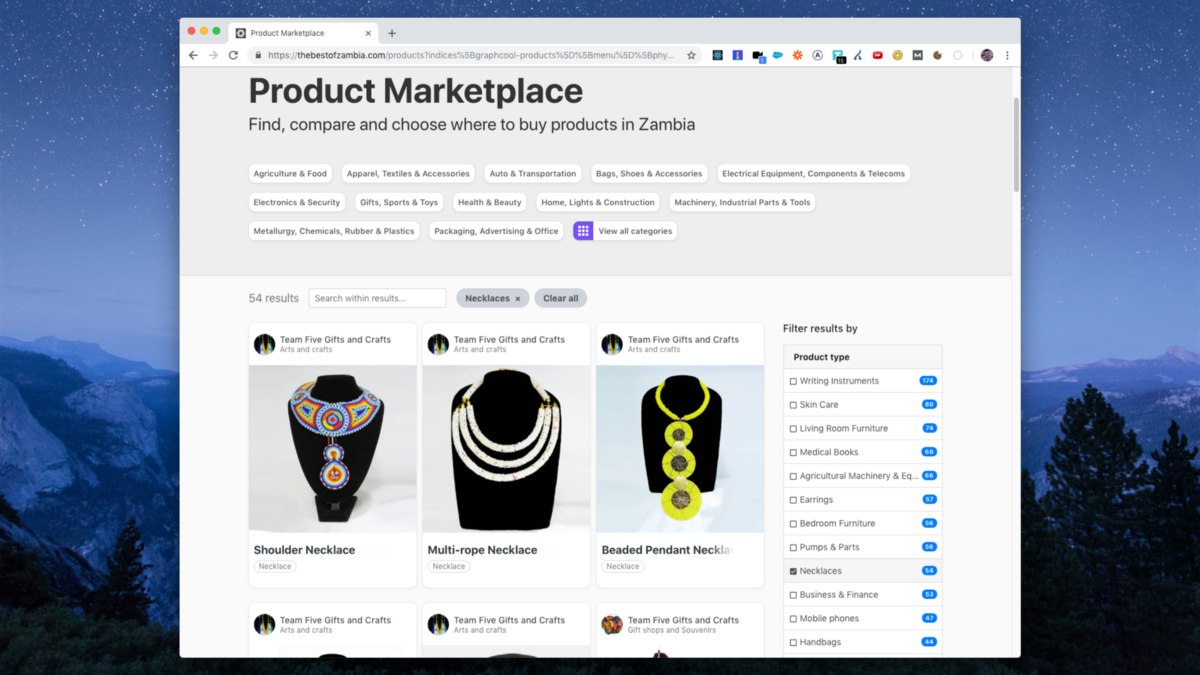Check the Handbags filter

coord(794,643)
